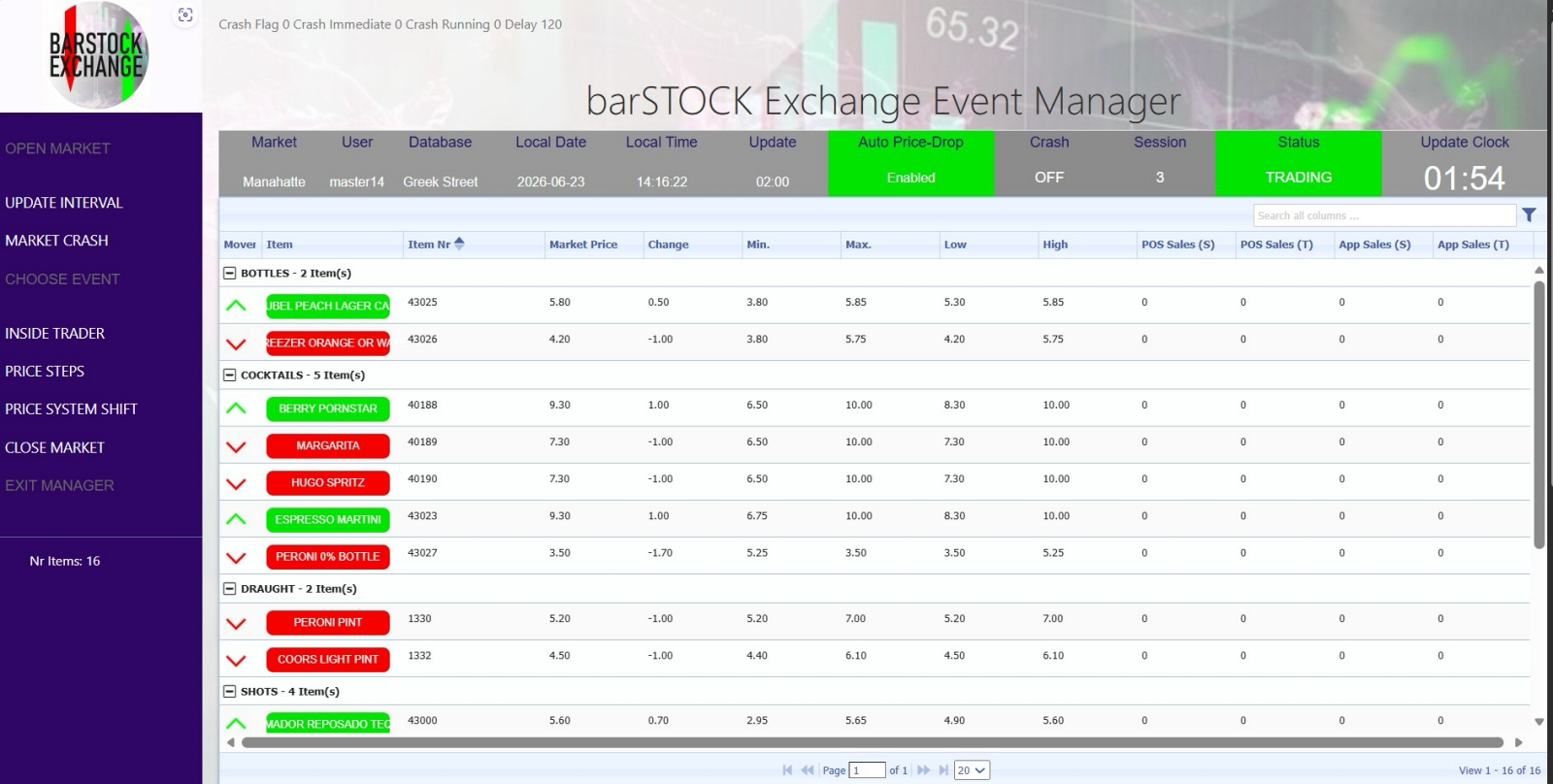Click the Search all columns field
1553x784 pixels.
pyautogui.click(x=1384, y=215)
